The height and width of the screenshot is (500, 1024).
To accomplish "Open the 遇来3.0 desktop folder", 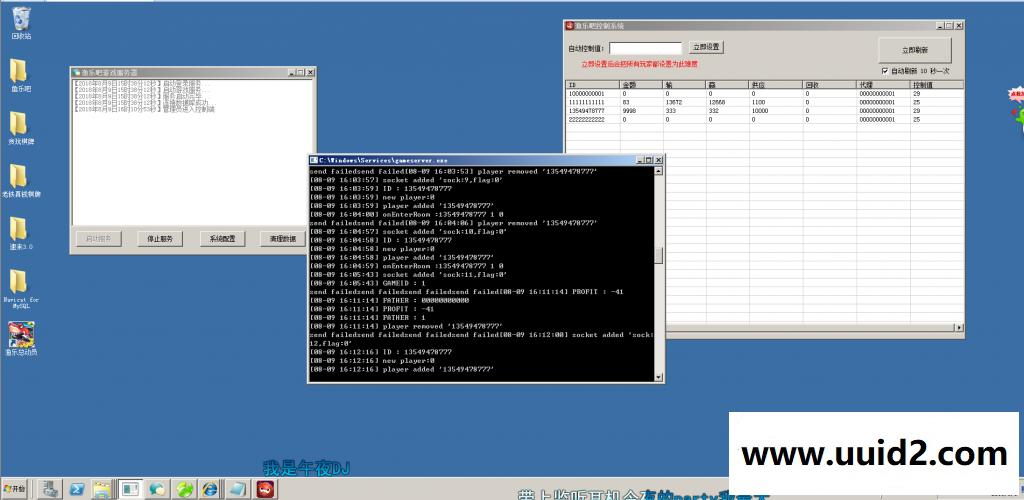I will click(19, 229).
